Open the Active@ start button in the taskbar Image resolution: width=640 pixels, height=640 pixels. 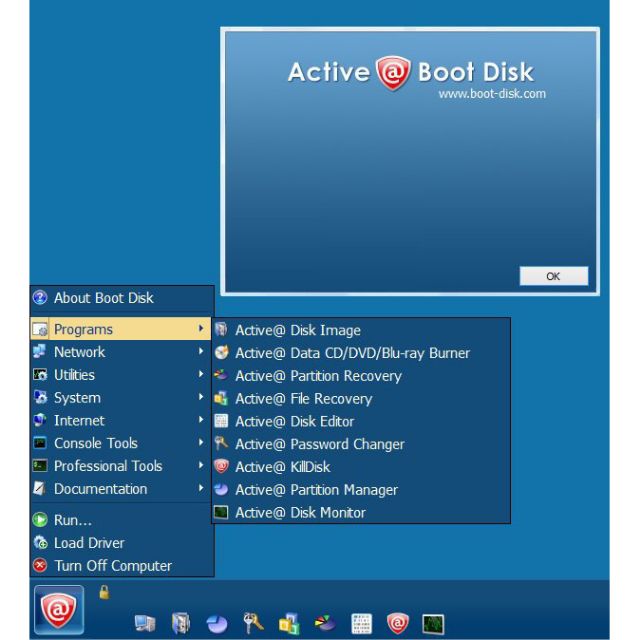pyautogui.click(x=59, y=609)
